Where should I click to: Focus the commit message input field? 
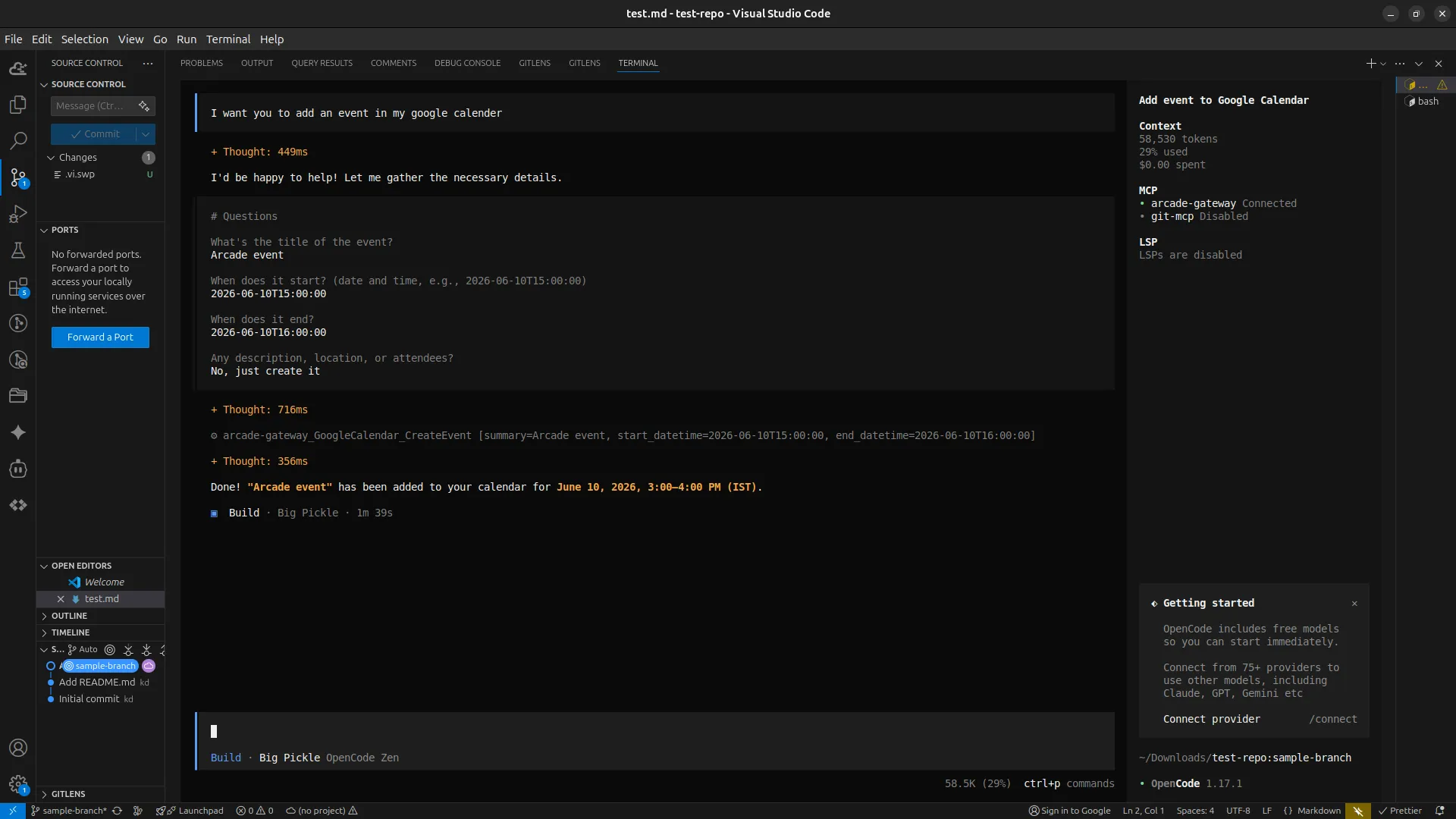(x=94, y=106)
